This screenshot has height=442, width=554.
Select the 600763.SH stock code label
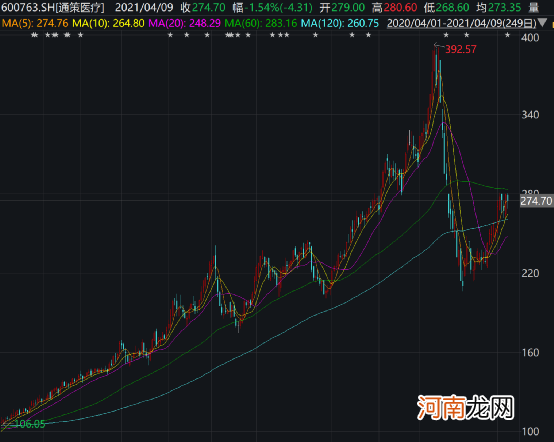[x=28, y=7]
